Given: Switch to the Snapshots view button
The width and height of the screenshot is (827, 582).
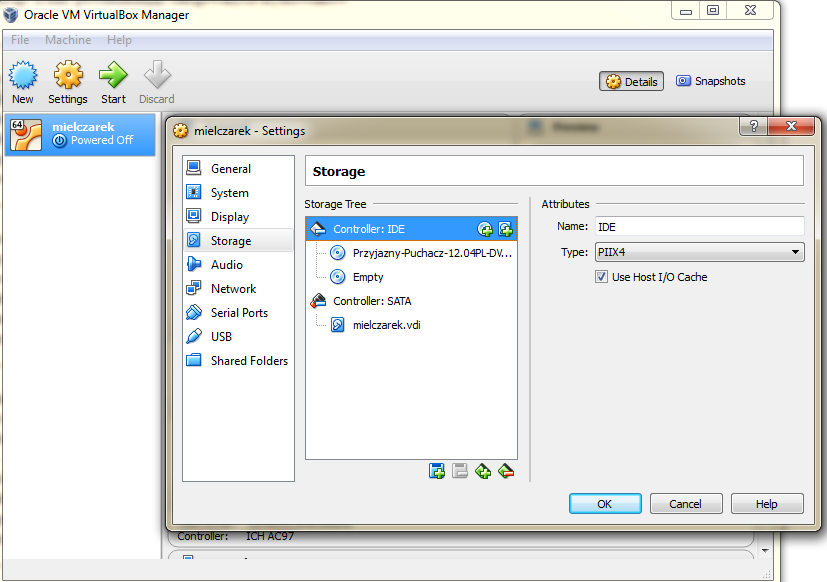Looking at the screenshot, I should (710, 81).
